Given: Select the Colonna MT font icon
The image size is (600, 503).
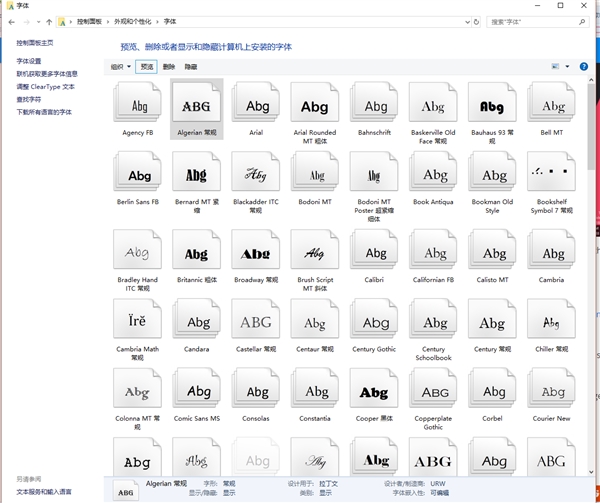Looking at the screenshot, I should (137, 388).
